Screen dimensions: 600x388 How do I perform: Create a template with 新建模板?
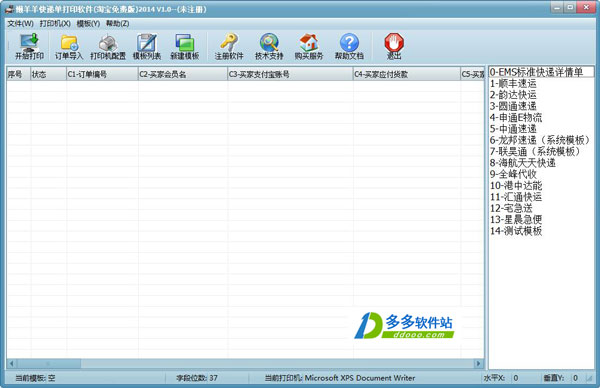point(185,46)
